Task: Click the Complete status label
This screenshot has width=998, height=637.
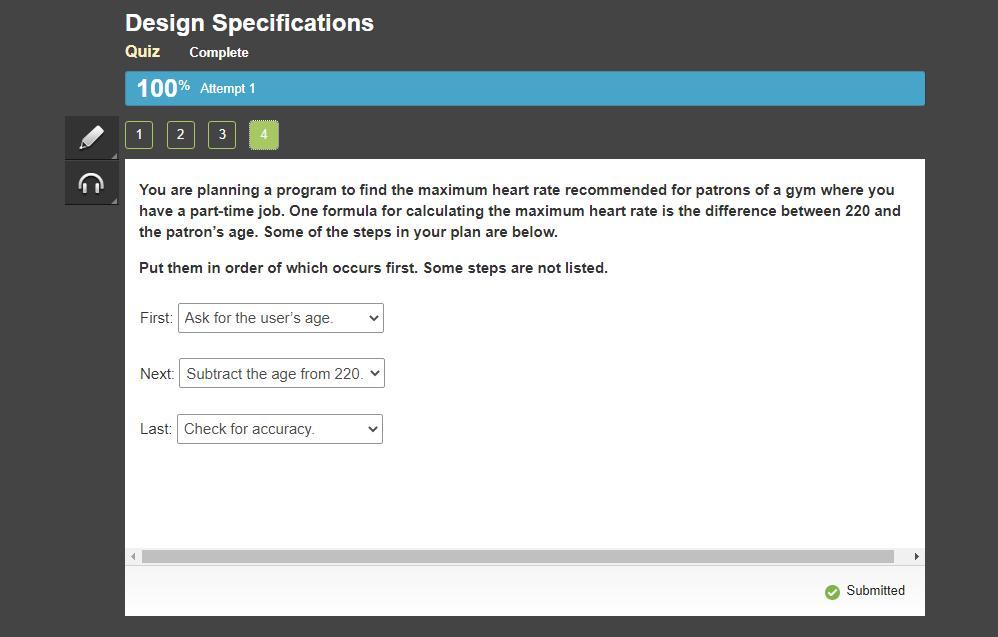Action: 218,52
